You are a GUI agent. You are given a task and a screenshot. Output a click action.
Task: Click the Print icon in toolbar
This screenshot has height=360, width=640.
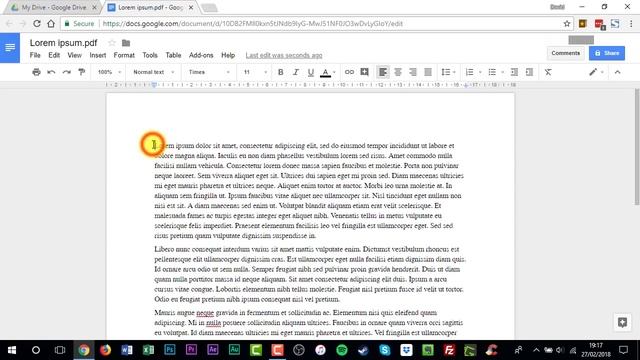coord(36,72)
